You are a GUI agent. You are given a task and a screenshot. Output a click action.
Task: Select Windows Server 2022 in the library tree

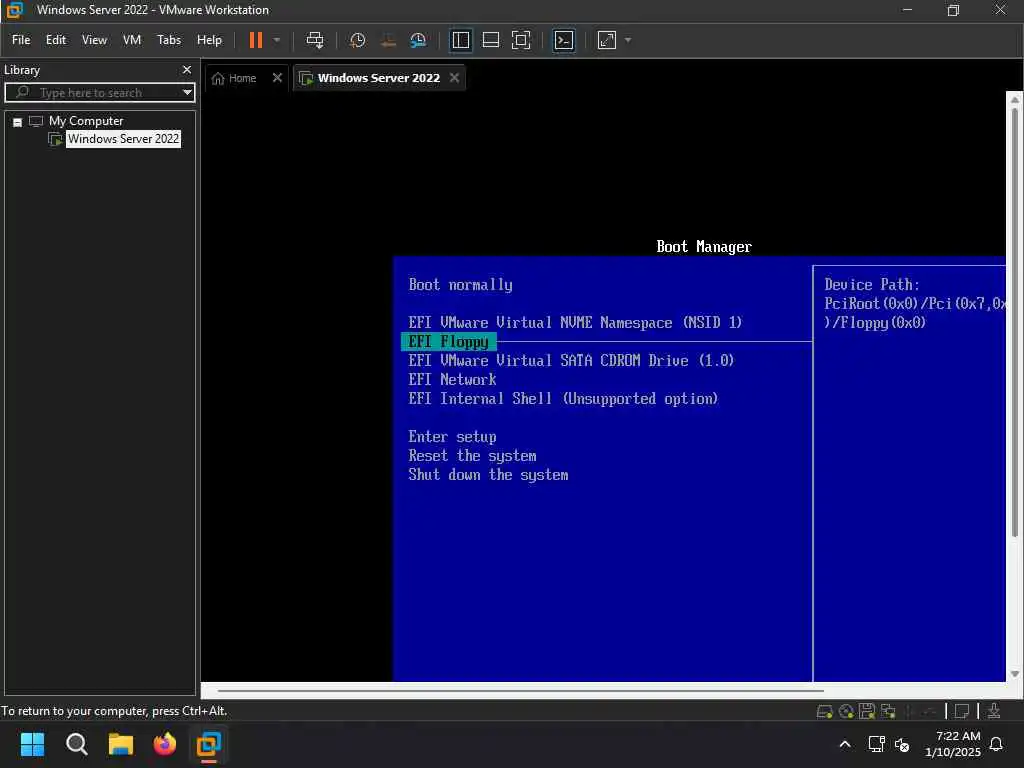[x=123, y=138]
